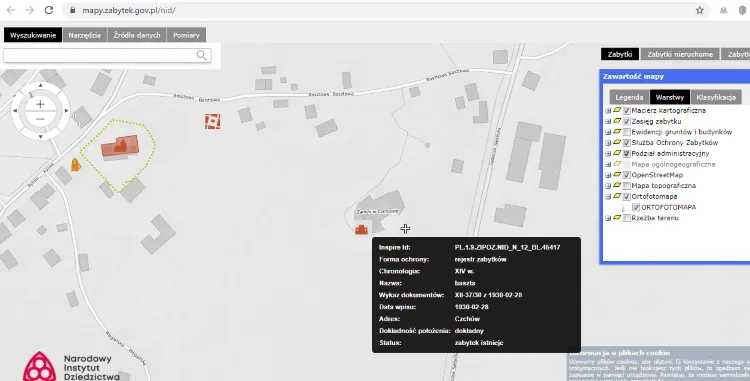Pan the map south with the down arrow
Image resolution: width=750 pixels, height=381 pixels.
click(x=40, y=137)
